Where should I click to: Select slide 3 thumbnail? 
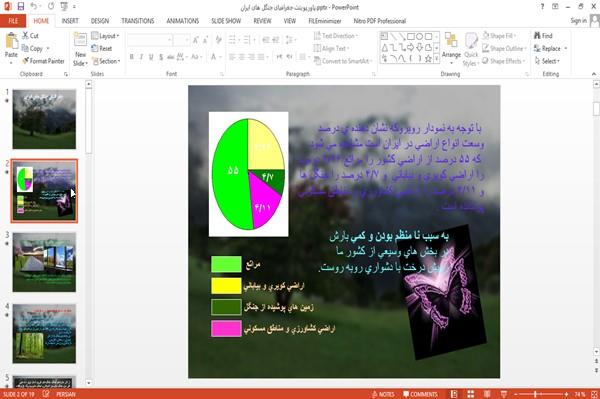(44, 262)
